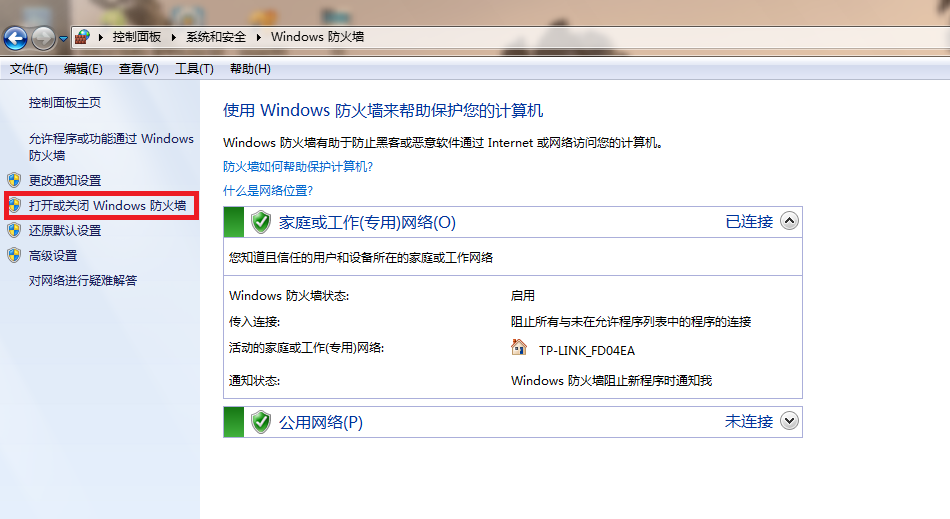
Task: Click green shield icon of 家庭或工作(专用)网络
Action: pos(261,222)
